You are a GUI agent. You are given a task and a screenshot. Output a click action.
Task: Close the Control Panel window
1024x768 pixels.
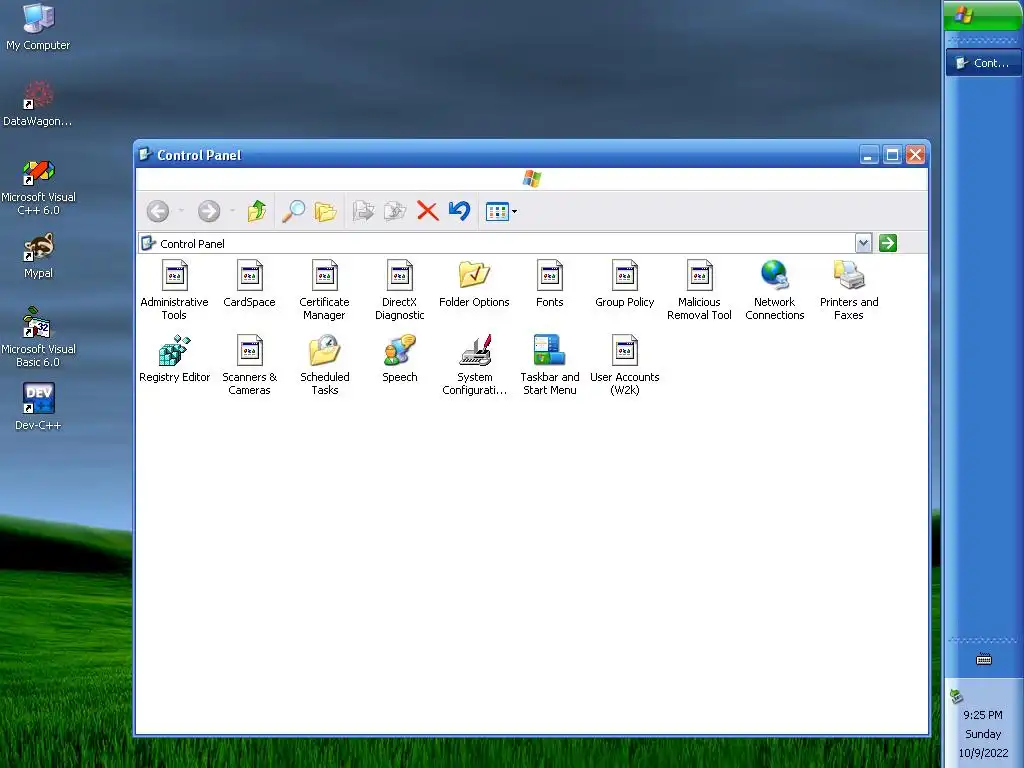point(916,155)
